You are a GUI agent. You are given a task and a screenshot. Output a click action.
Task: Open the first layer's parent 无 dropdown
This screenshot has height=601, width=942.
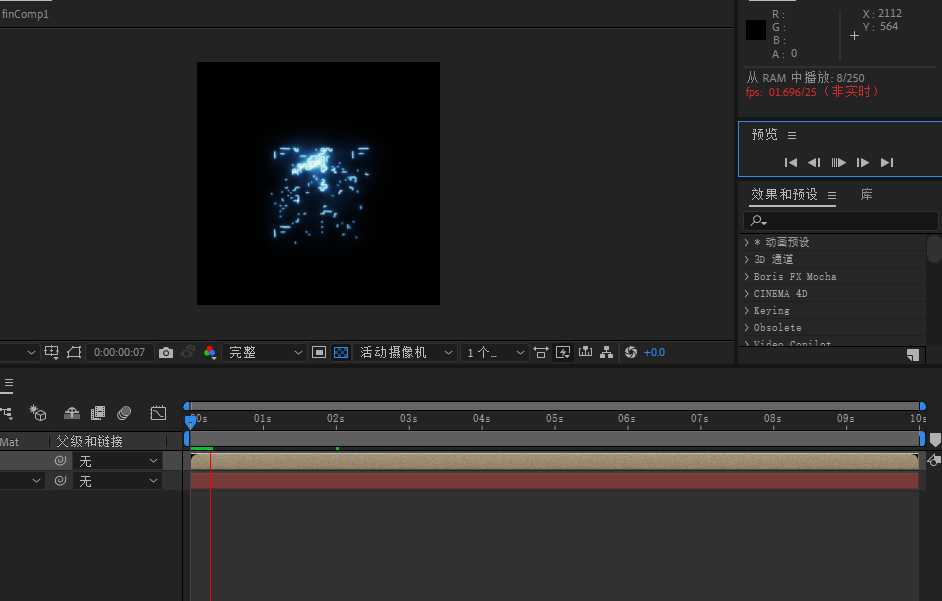coord(118,461)
